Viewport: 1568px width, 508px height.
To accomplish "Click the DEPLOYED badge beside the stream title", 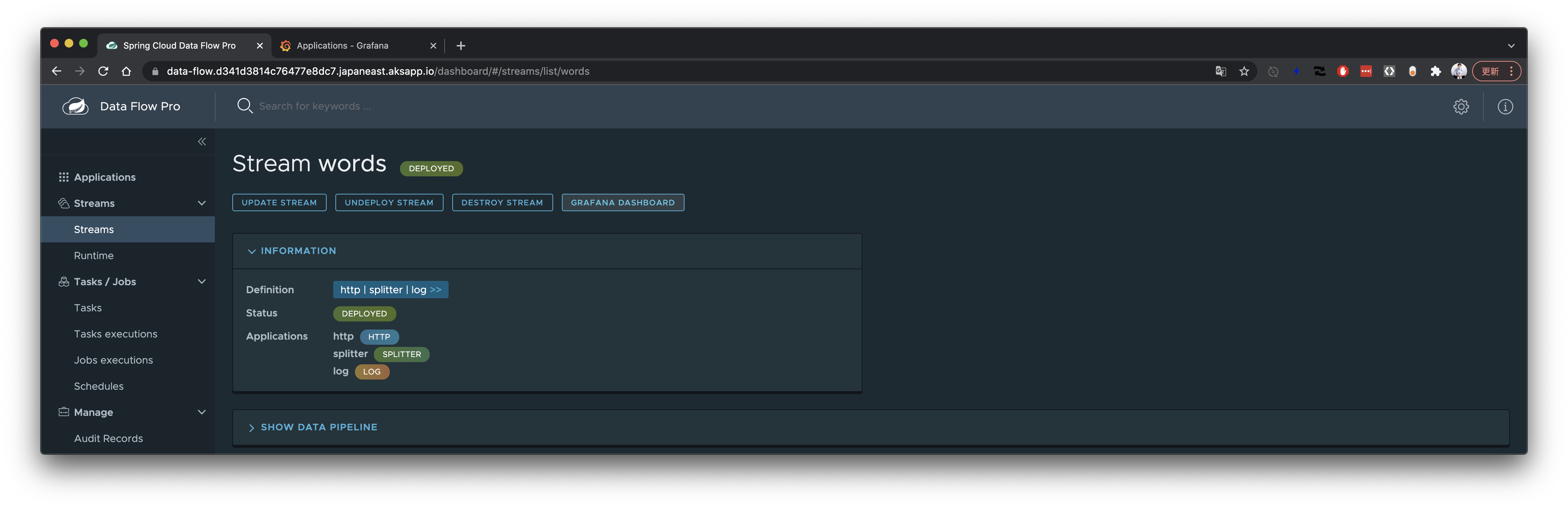I will click(432, 168).
